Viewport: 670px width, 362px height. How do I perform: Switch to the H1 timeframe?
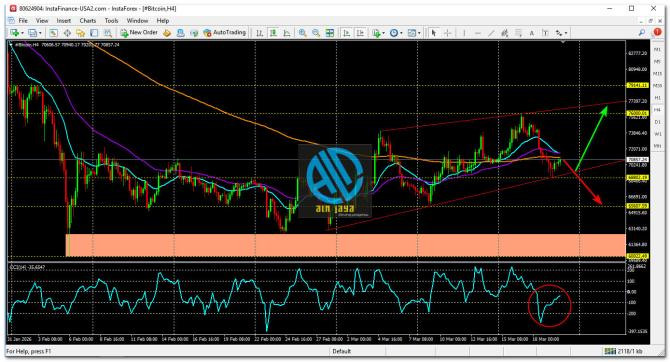tap(657, 98)
